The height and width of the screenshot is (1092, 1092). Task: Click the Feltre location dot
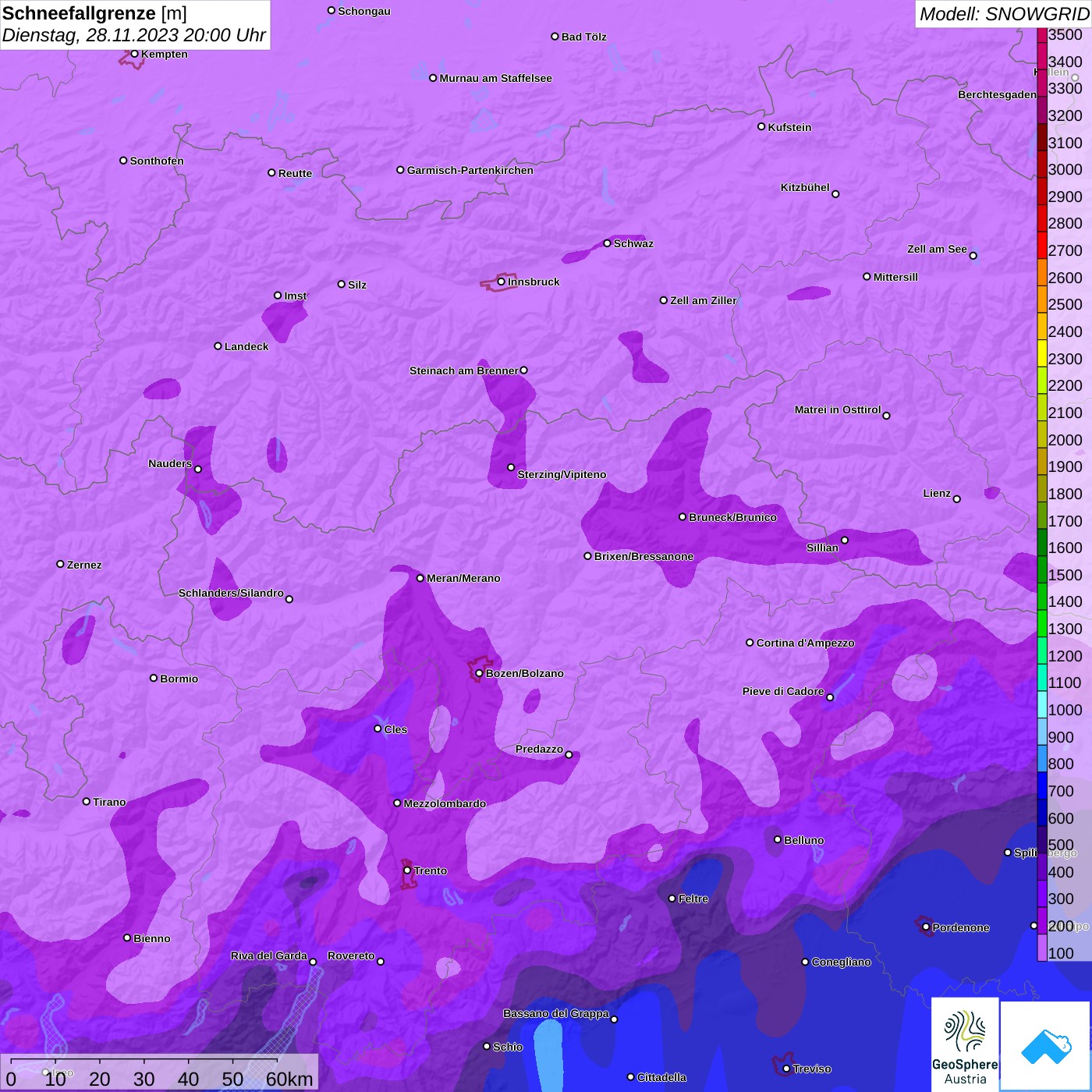(672, 899)
